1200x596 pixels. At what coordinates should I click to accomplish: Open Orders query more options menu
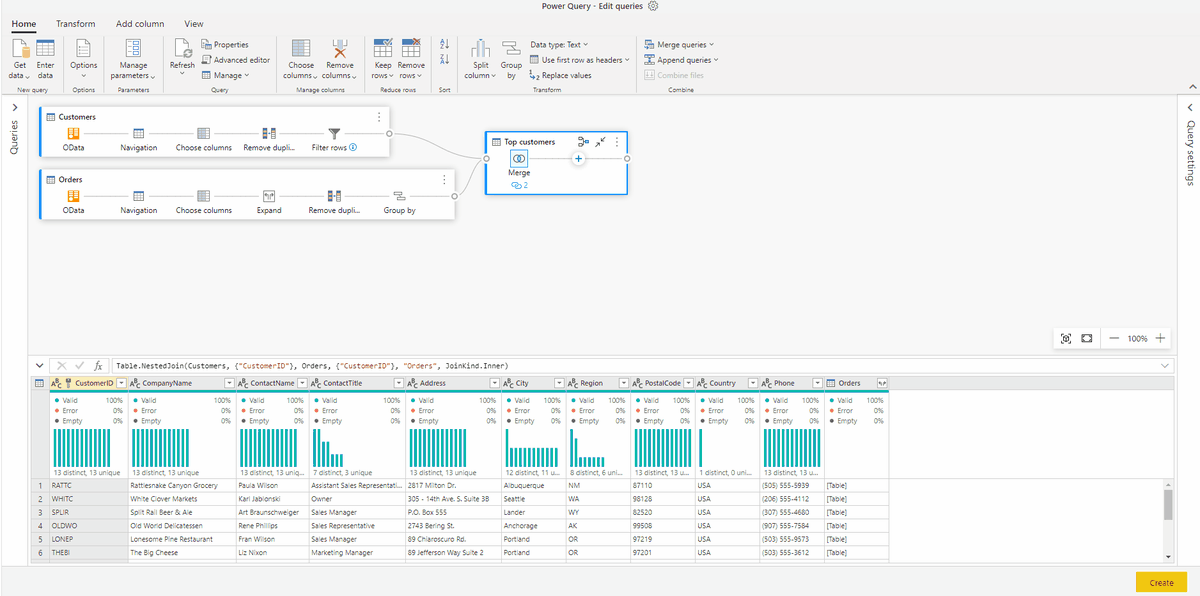point(444,180)
